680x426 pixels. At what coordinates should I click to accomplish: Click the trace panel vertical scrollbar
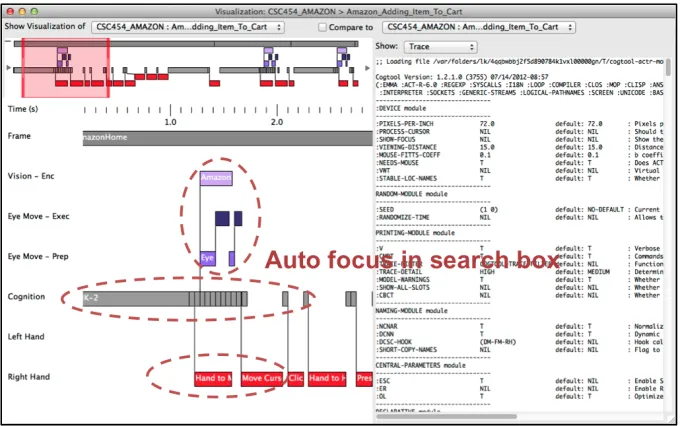pyautogui.click(x=668, y=68)
